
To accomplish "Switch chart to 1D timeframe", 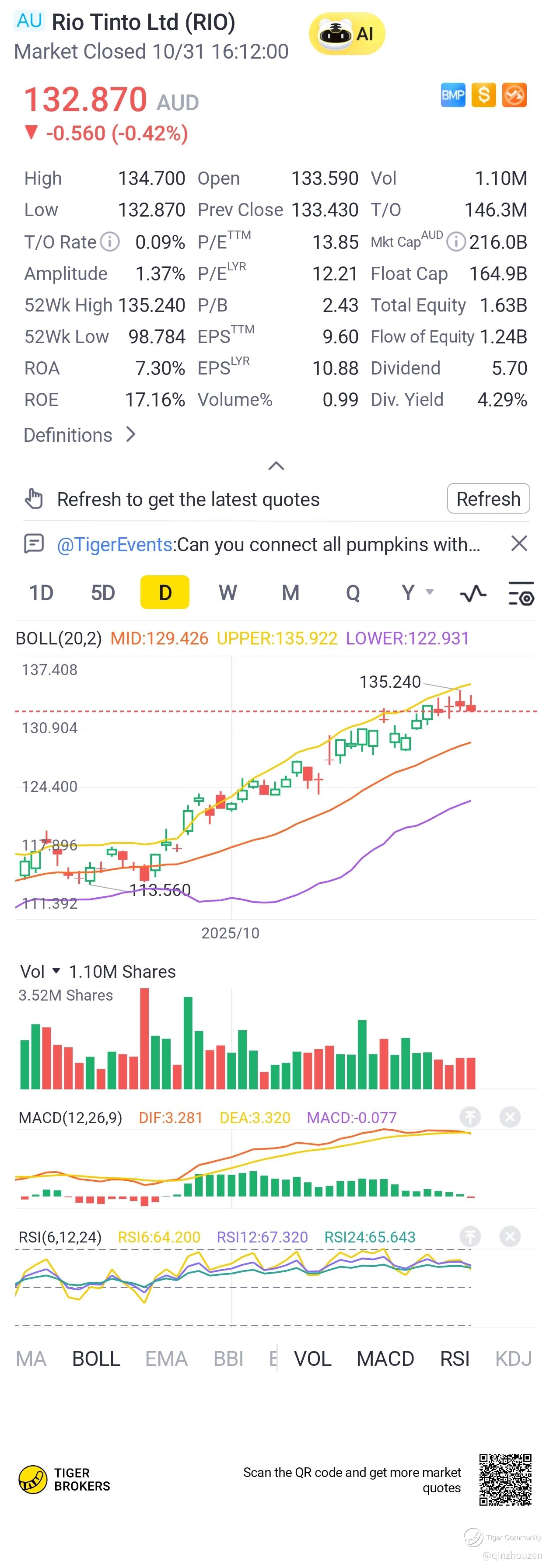I will coord(42,592).
